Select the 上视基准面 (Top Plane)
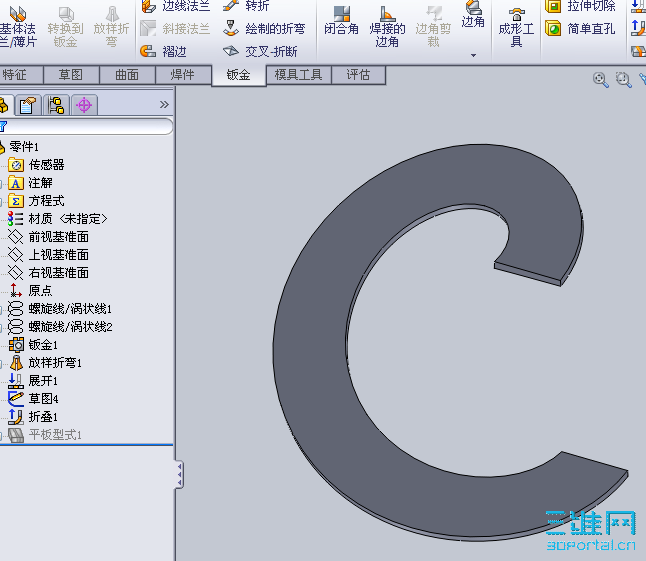The image size is (646, 561). click(x=49, y=255)
